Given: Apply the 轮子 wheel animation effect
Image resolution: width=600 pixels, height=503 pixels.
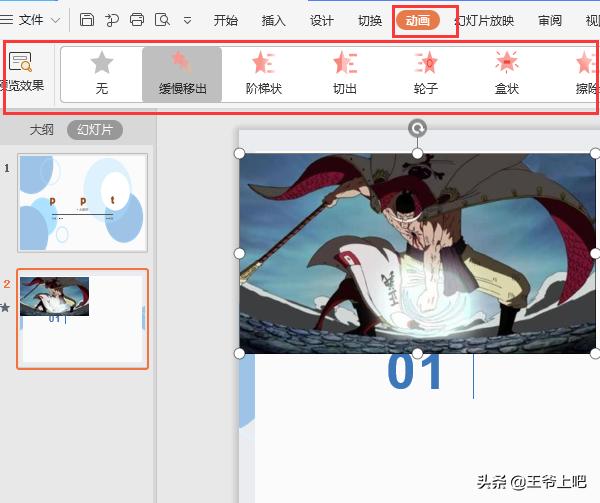Looking at the screenshot, I should point(427,64).
